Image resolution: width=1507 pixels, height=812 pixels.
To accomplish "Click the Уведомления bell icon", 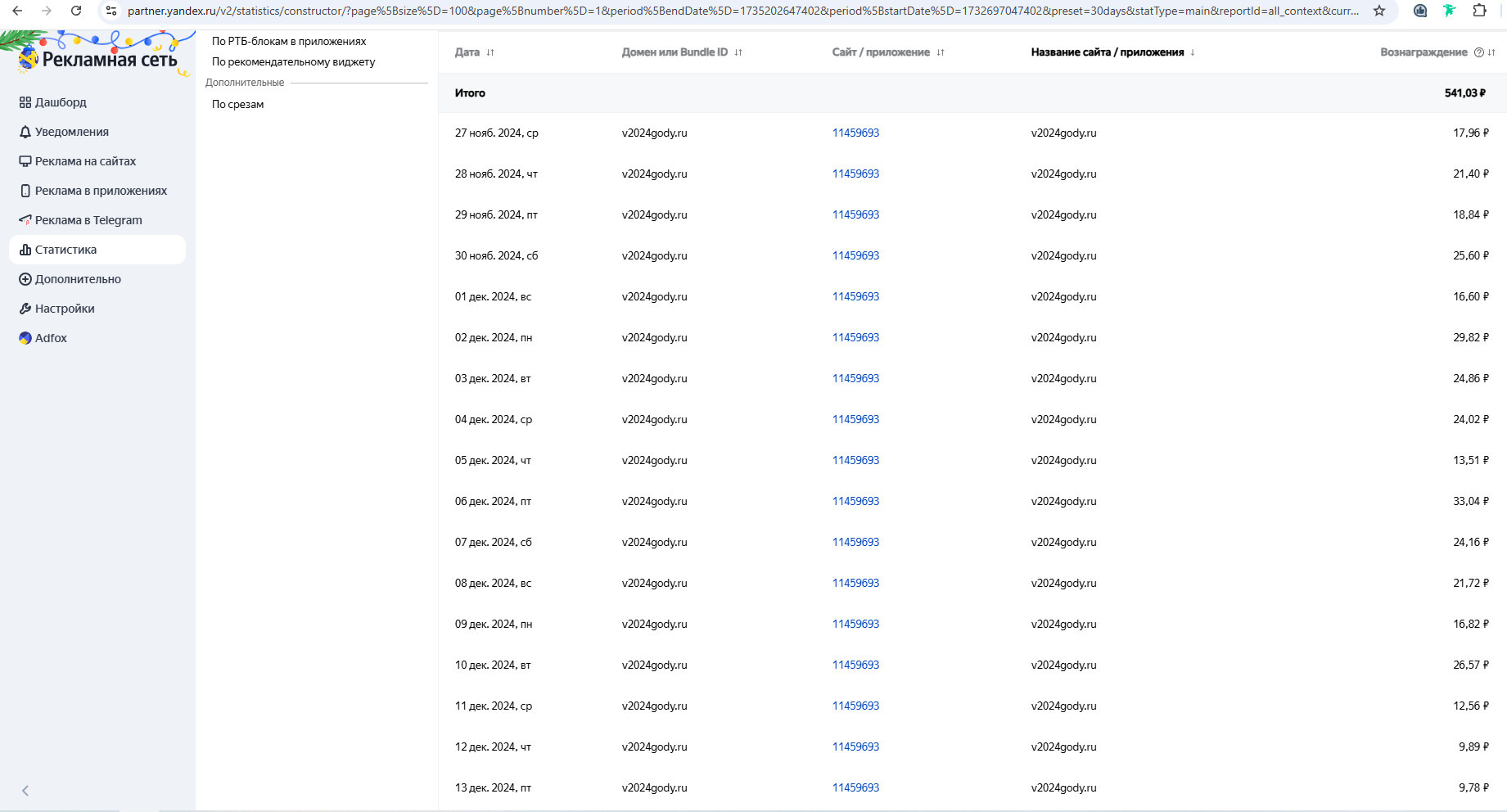I will click(25, 132).
